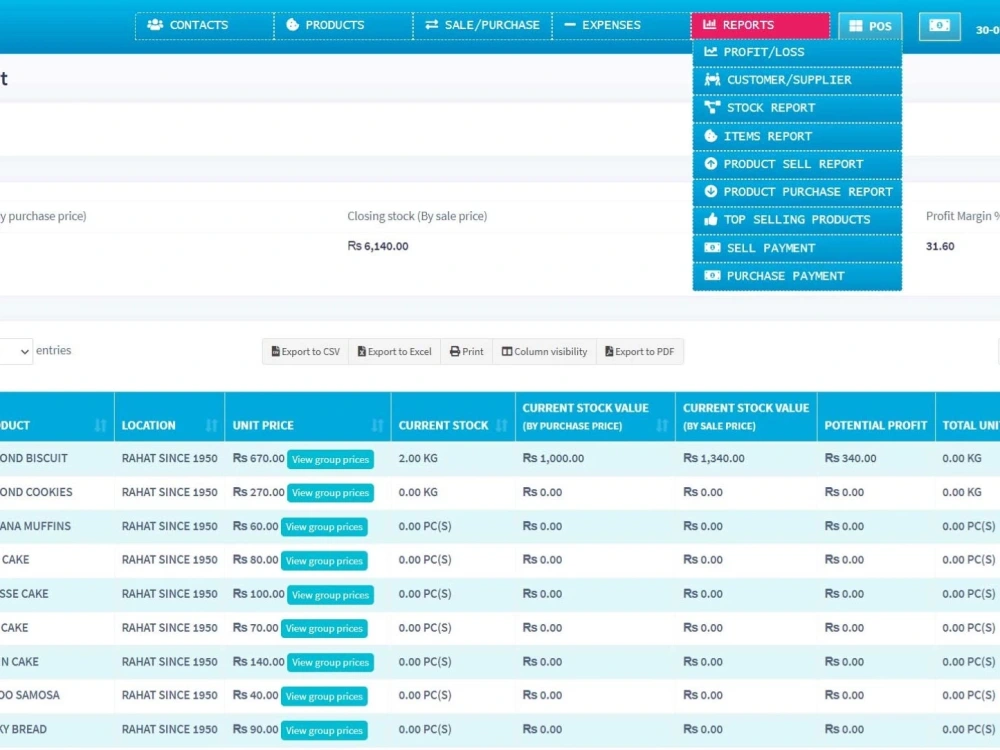
Task: Export the report to PDF
Action: tap(640, 351)
